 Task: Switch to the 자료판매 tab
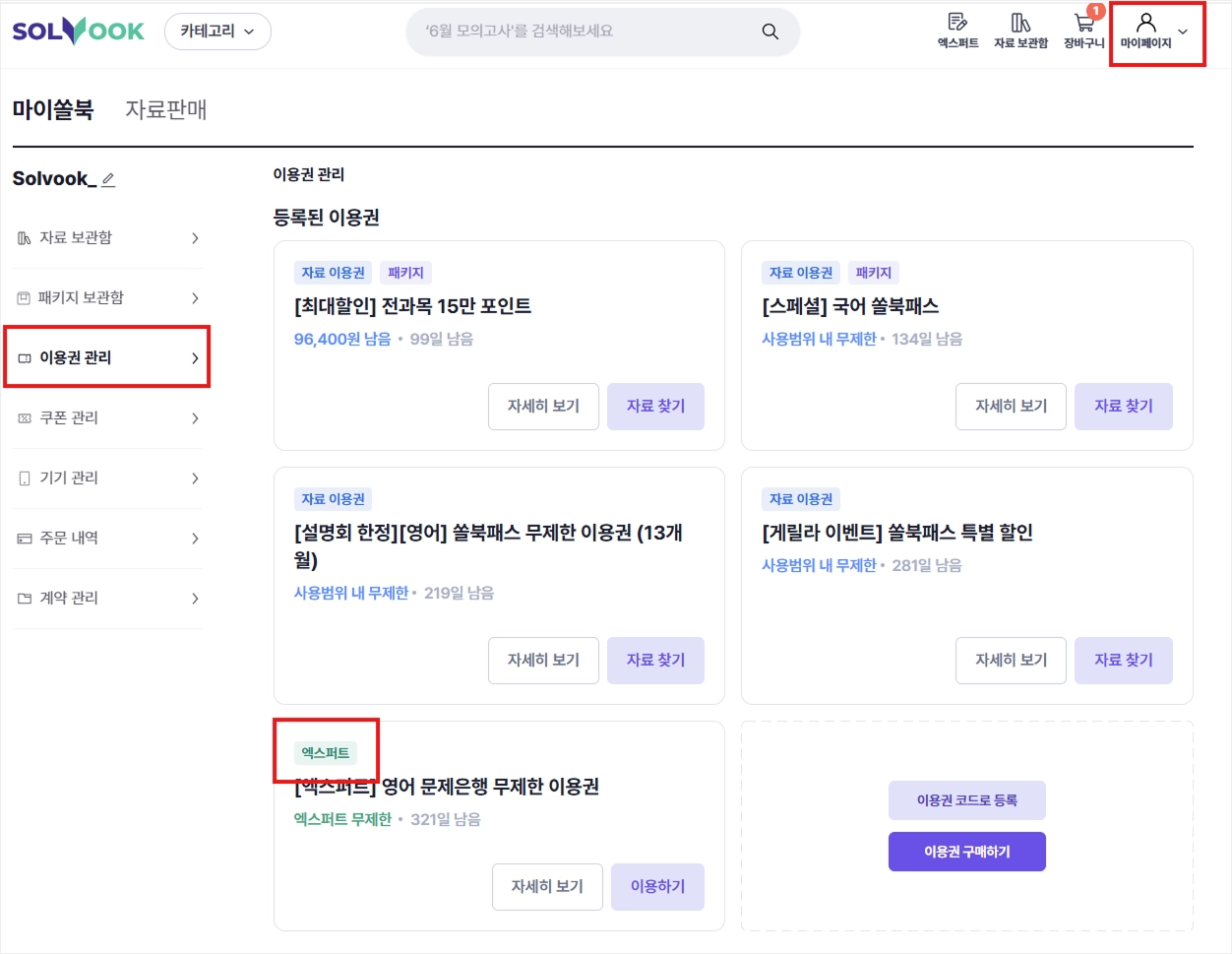(x=166, y=109)
